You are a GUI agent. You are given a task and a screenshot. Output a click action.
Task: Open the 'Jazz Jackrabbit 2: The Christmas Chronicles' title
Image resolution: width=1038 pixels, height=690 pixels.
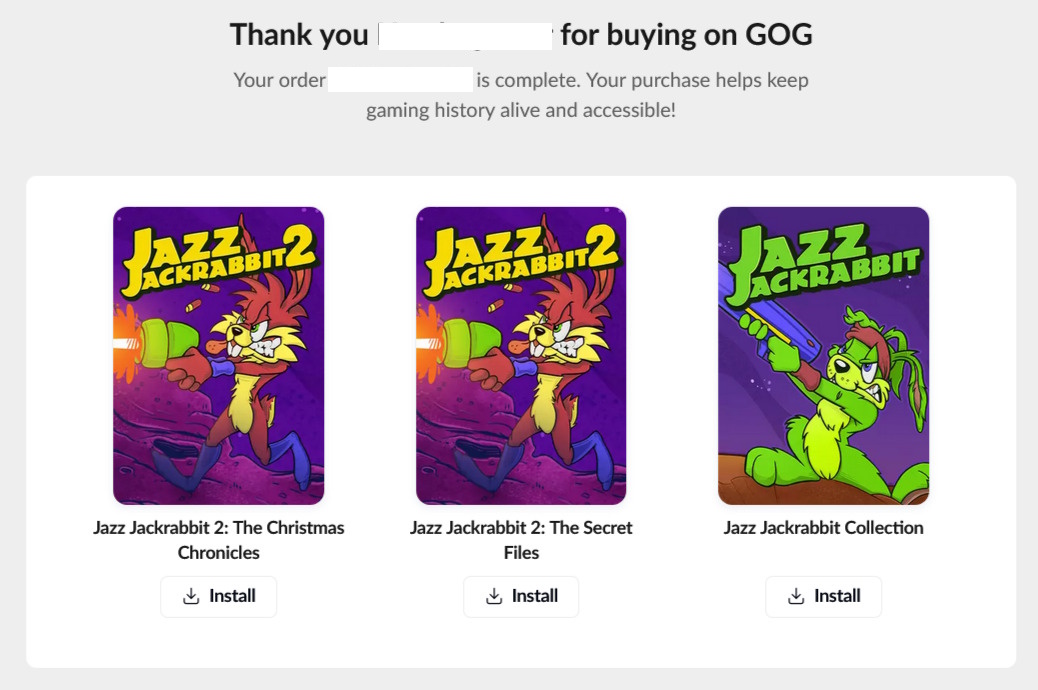tap(218, 540)
